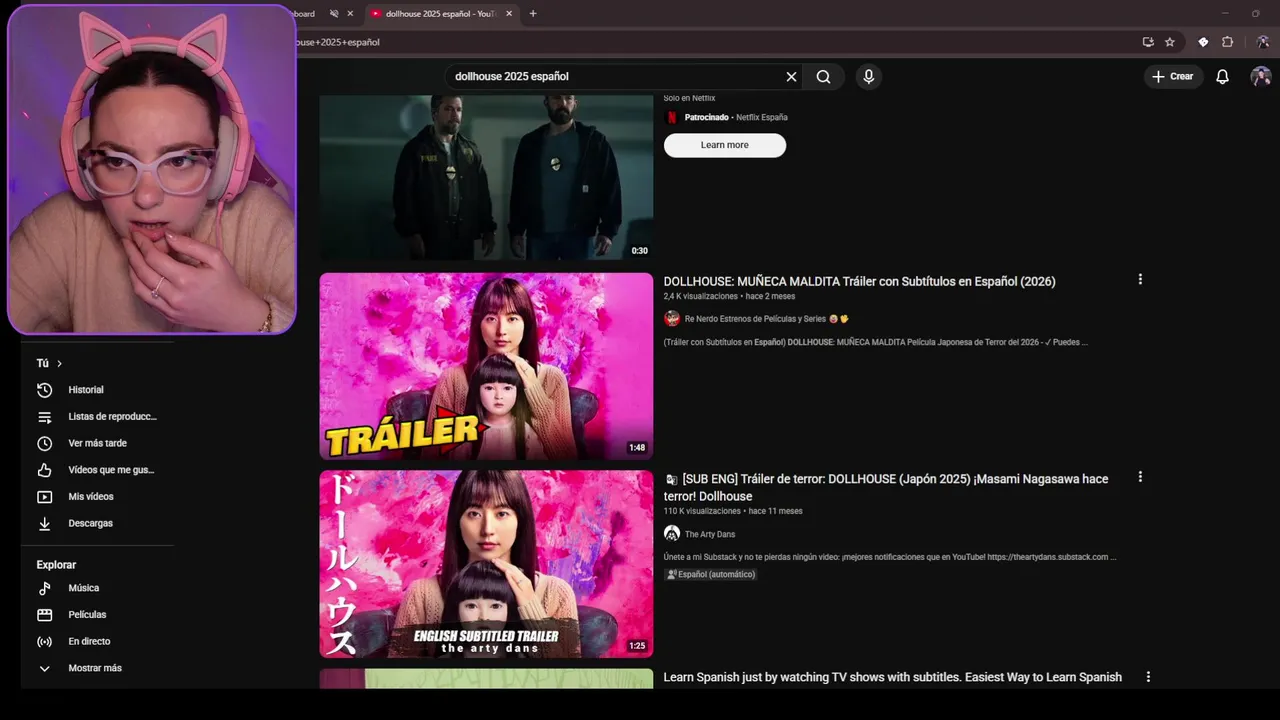This screenshot has width=1280, height=720.
Task: Open the browser profile avatar
Action: (1263, 42)
